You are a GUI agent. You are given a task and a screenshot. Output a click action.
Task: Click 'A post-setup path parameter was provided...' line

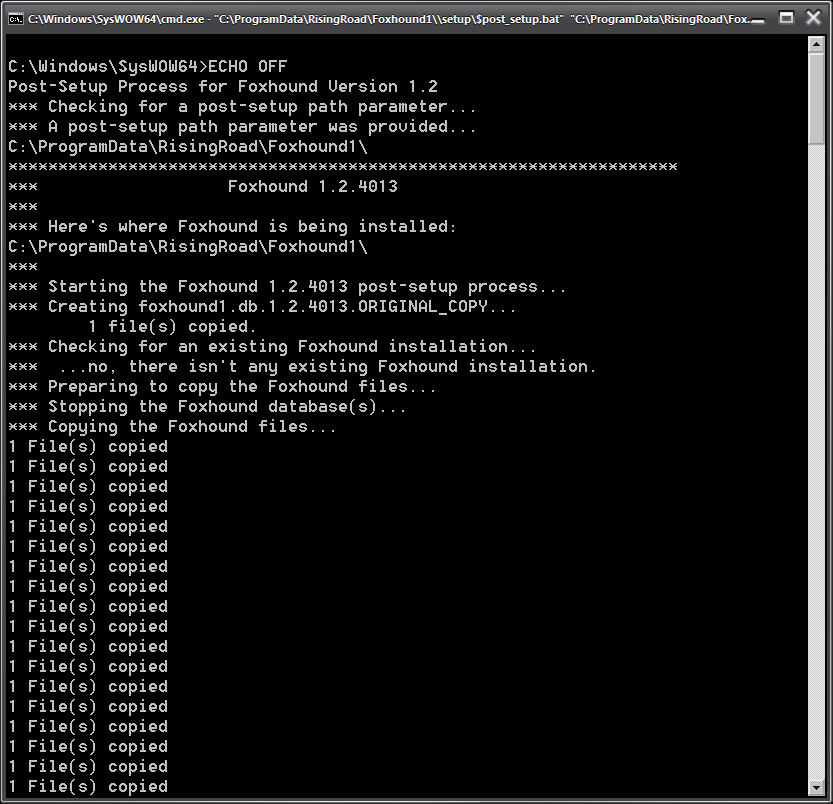coord(242,126)
